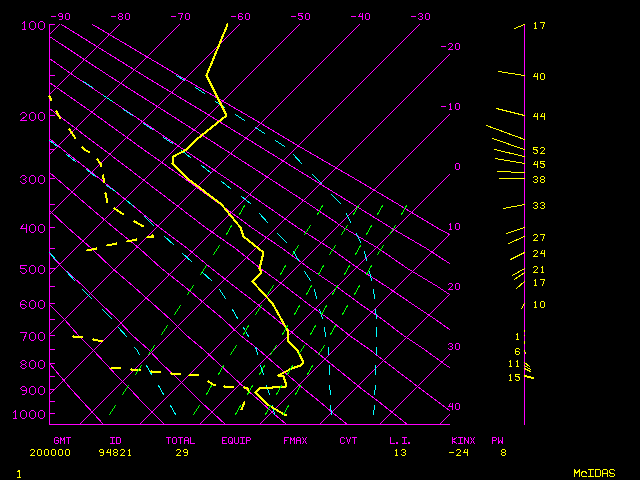Click the KINX value -24
The height and width of the screenshot is (480, 640).
point(461,452)
